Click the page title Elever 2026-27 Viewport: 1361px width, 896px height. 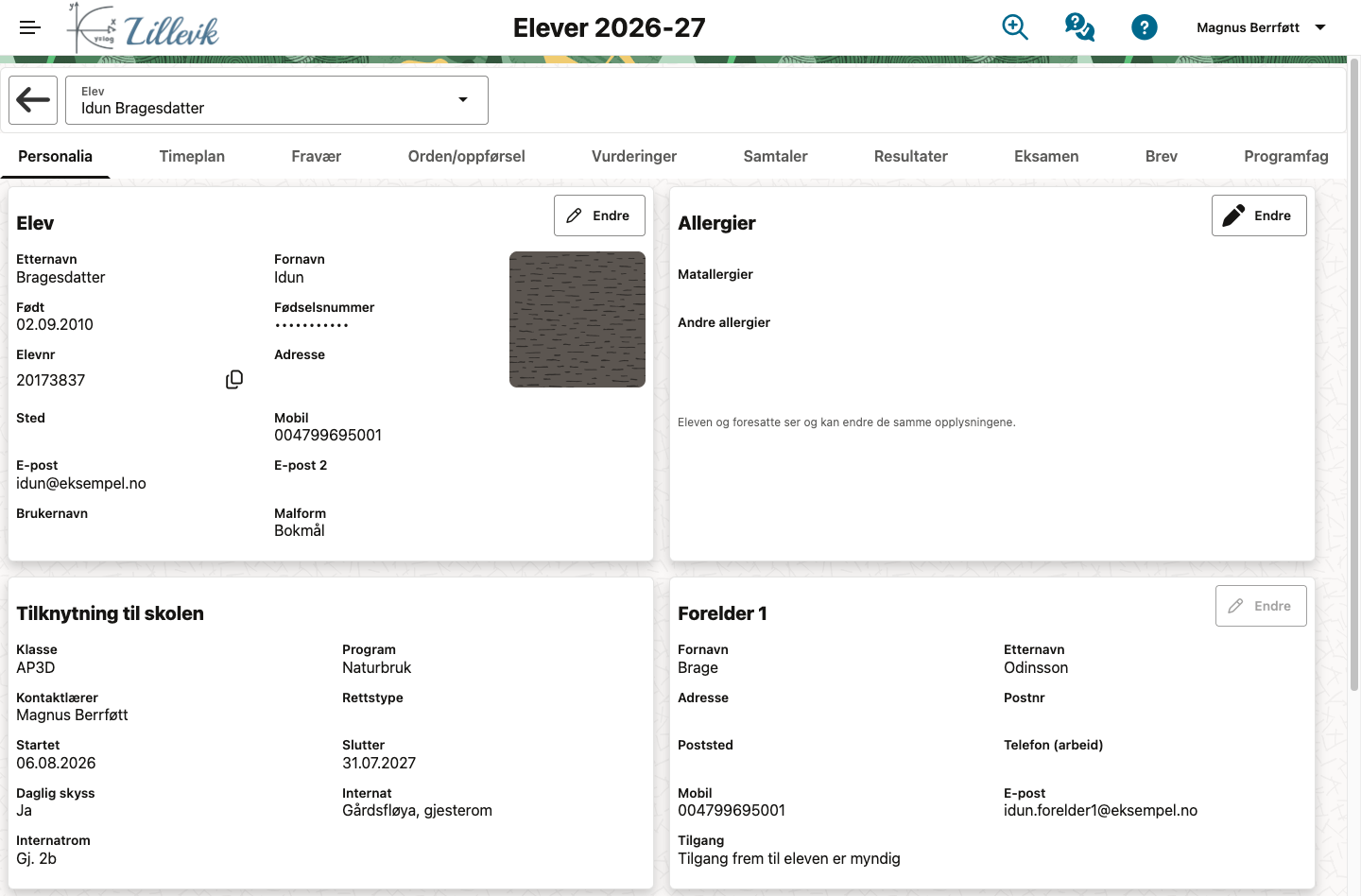click(610, 28)
